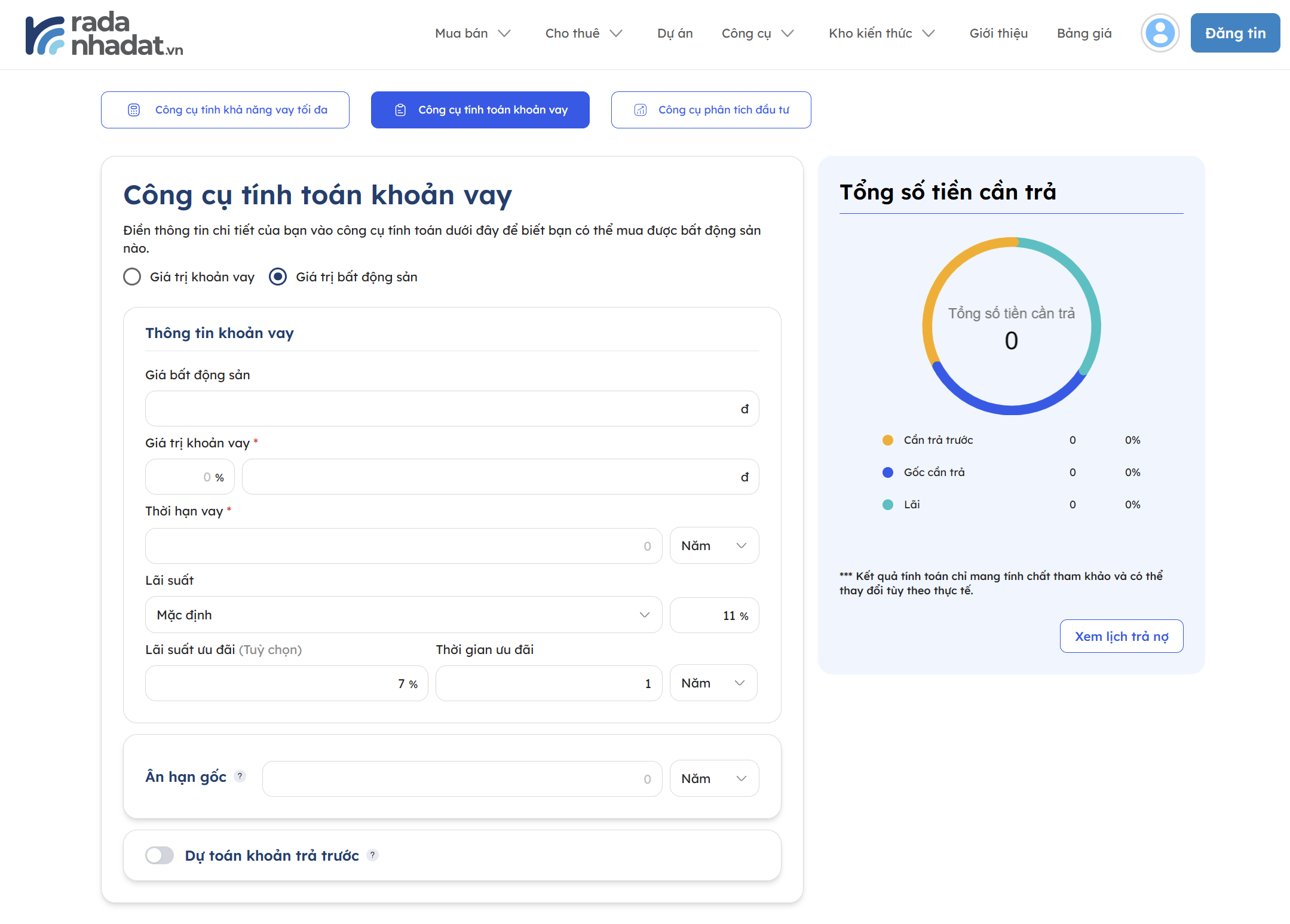Click the radanhadat.vn logo

pos(105,35)
